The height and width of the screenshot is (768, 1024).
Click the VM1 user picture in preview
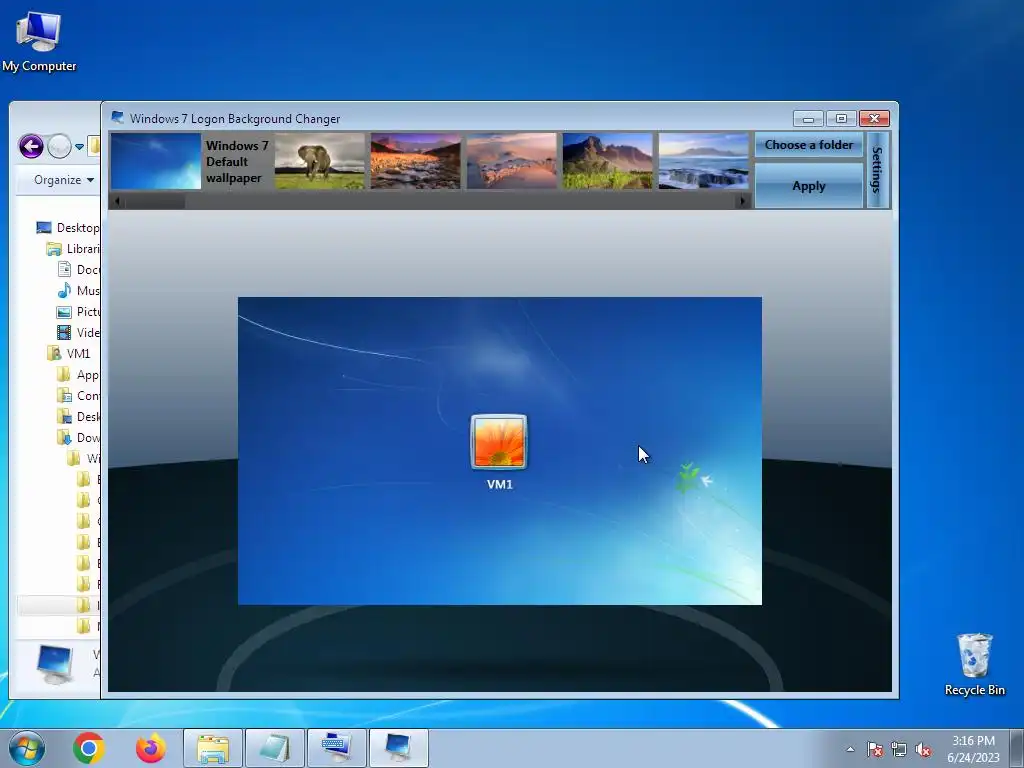click(499, 441)
